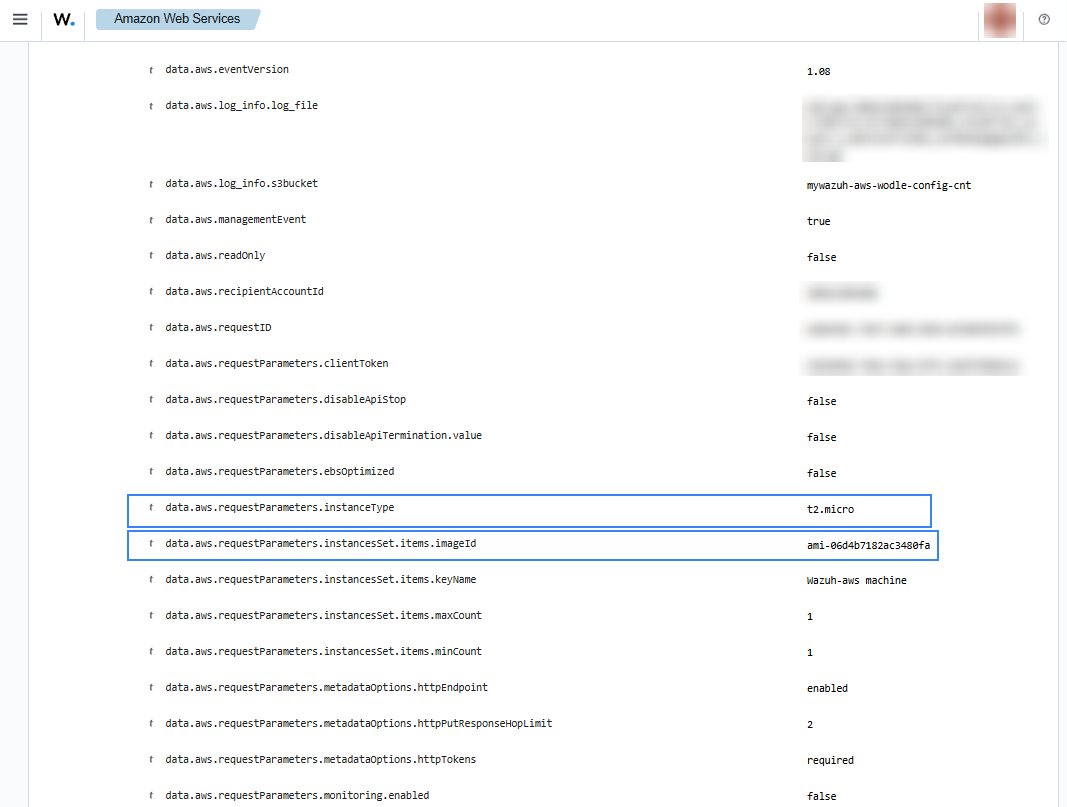Click type icon beside data.aws.eventVersion

[151, 70]
